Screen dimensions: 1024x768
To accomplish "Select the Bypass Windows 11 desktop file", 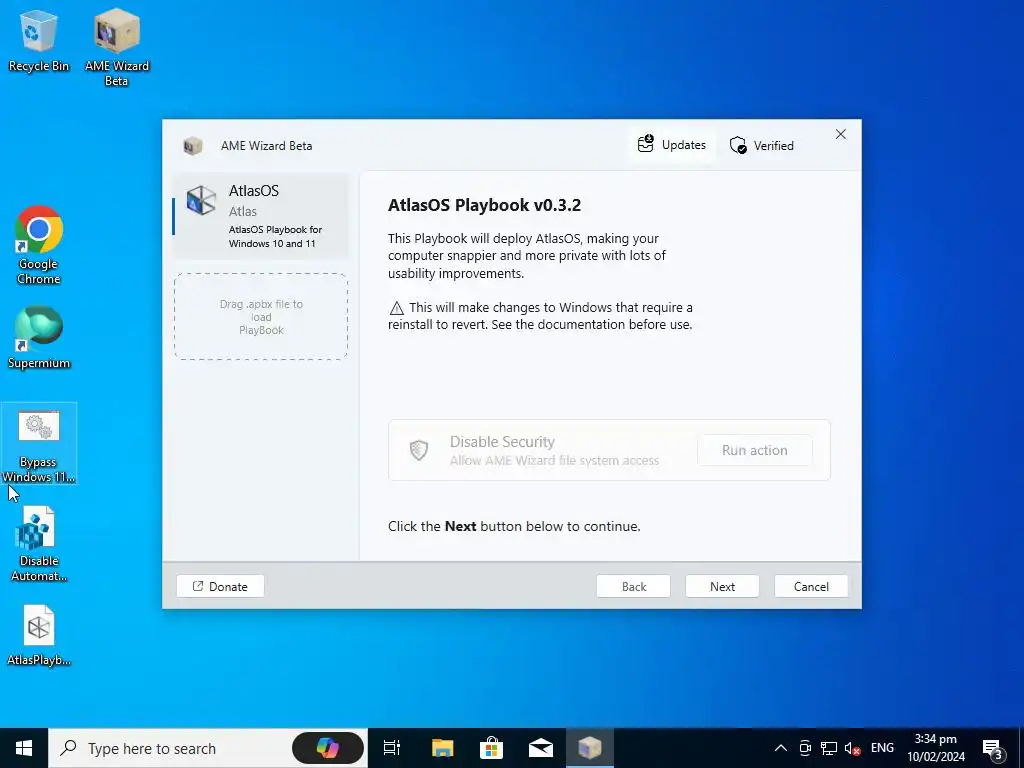I will tap(39, 446).
